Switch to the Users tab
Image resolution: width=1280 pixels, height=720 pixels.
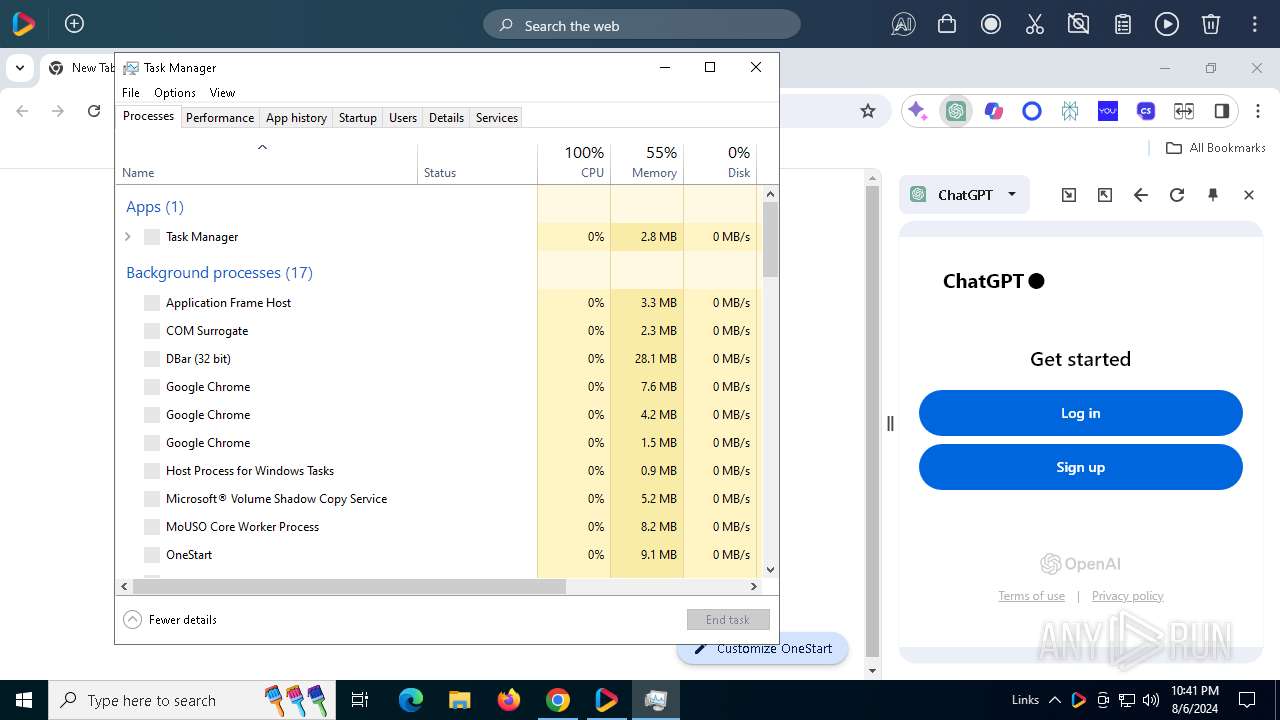403,118
